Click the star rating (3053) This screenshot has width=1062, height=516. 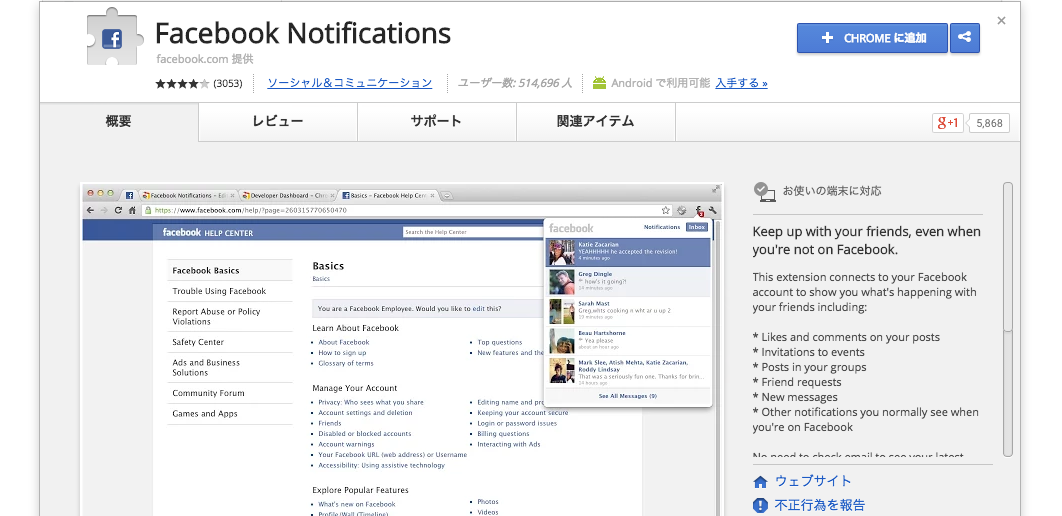(x=198, y=84)
